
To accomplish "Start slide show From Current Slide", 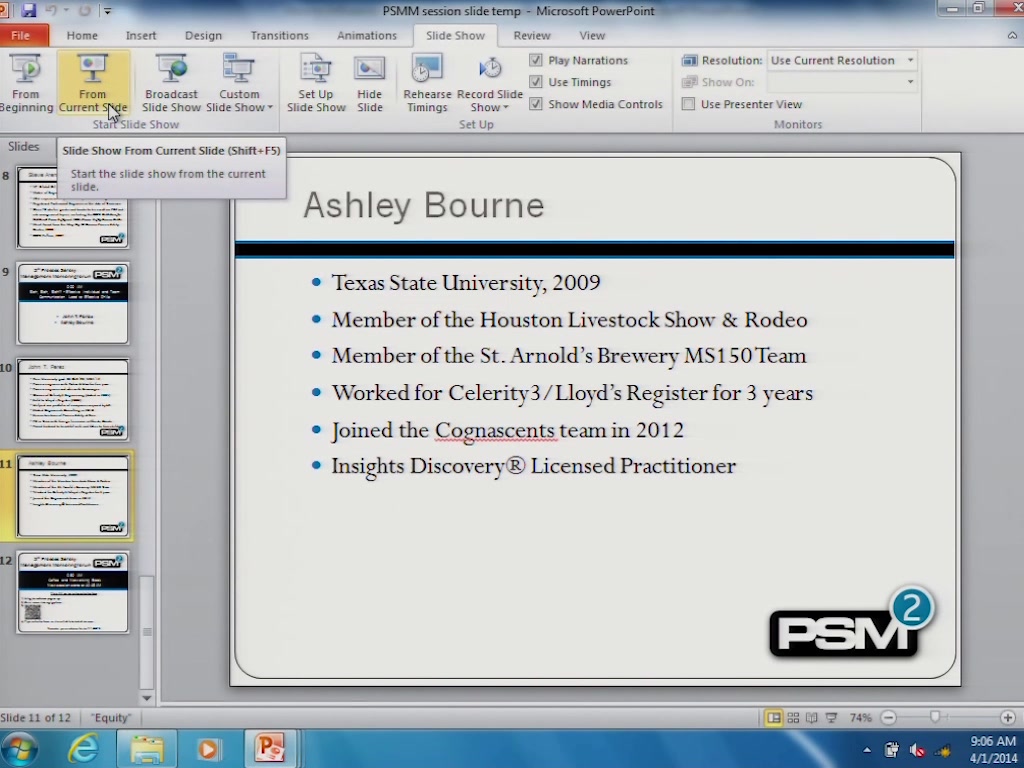I will (93, 84).
